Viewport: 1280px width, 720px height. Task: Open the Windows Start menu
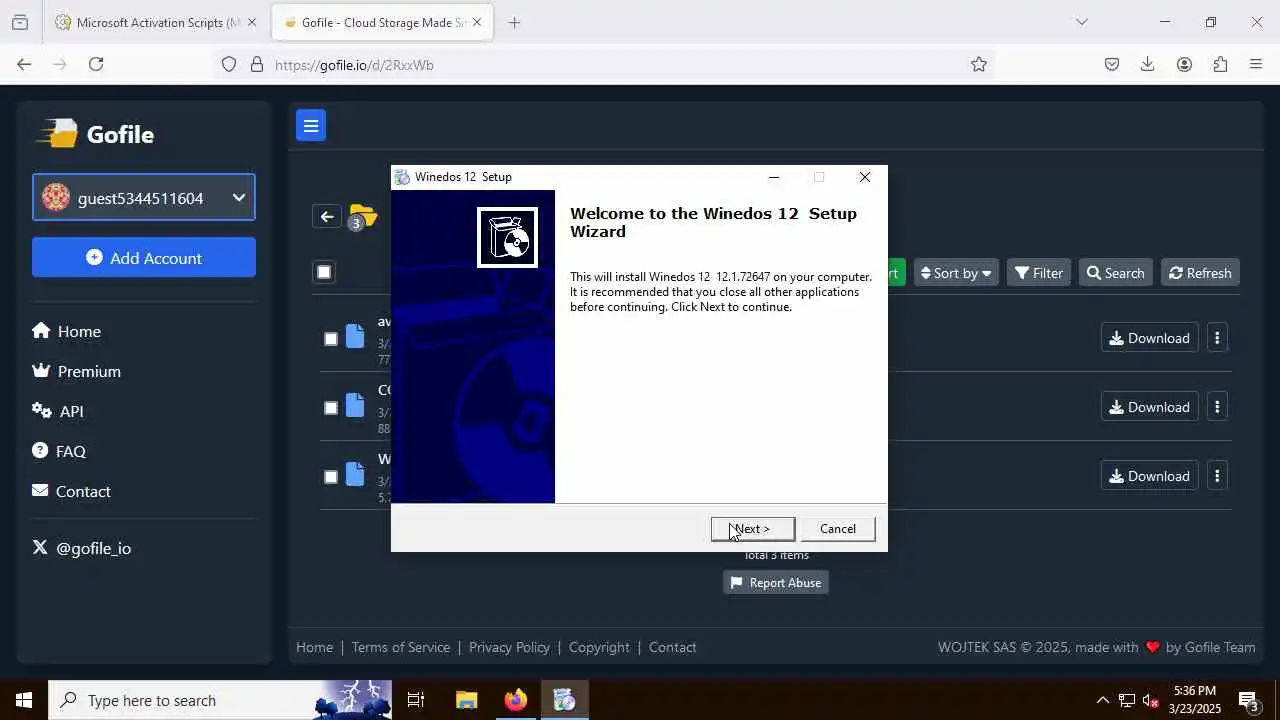coord(24,700)
